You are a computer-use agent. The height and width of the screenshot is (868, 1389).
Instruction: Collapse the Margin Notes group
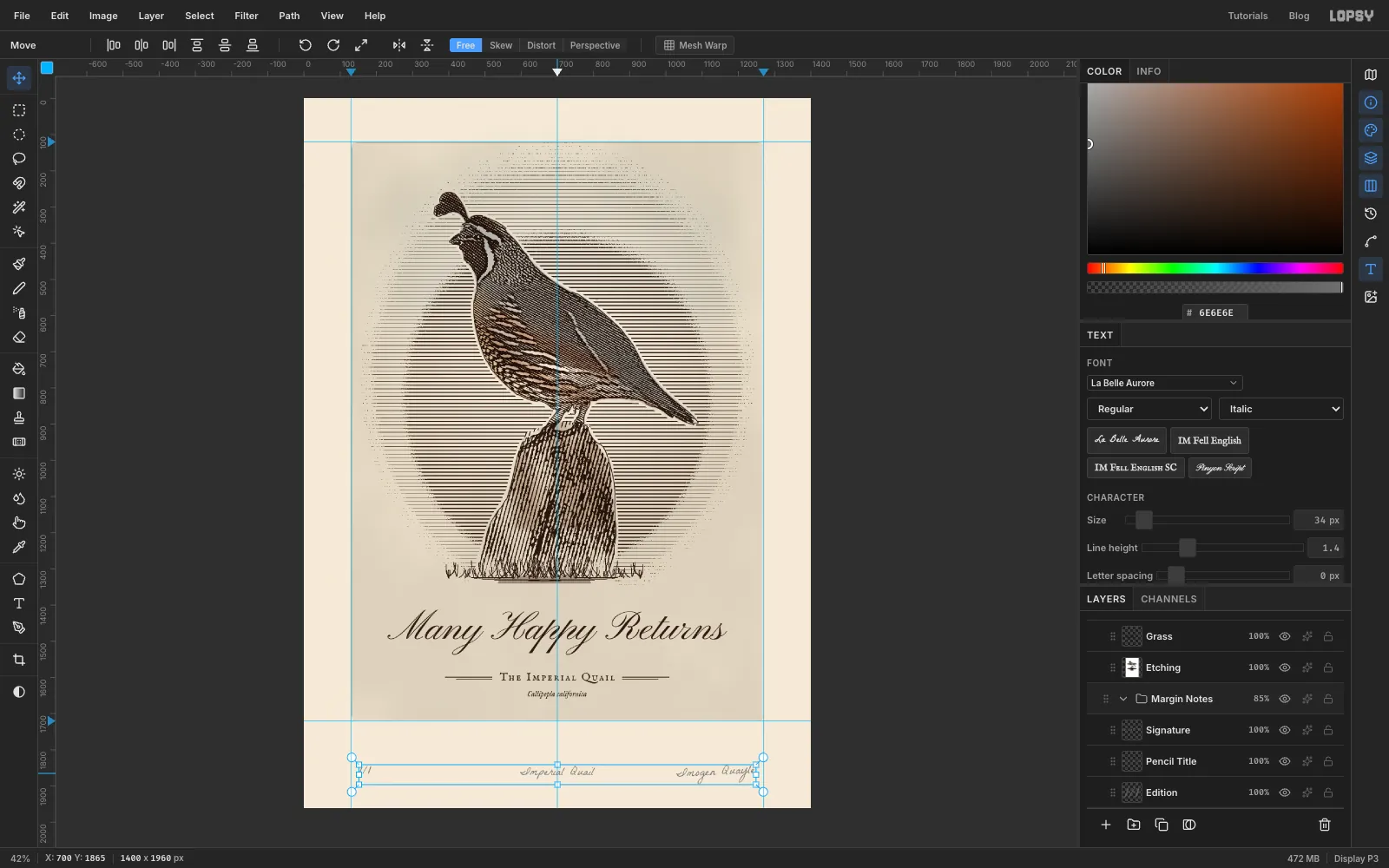coord(1123,699)
